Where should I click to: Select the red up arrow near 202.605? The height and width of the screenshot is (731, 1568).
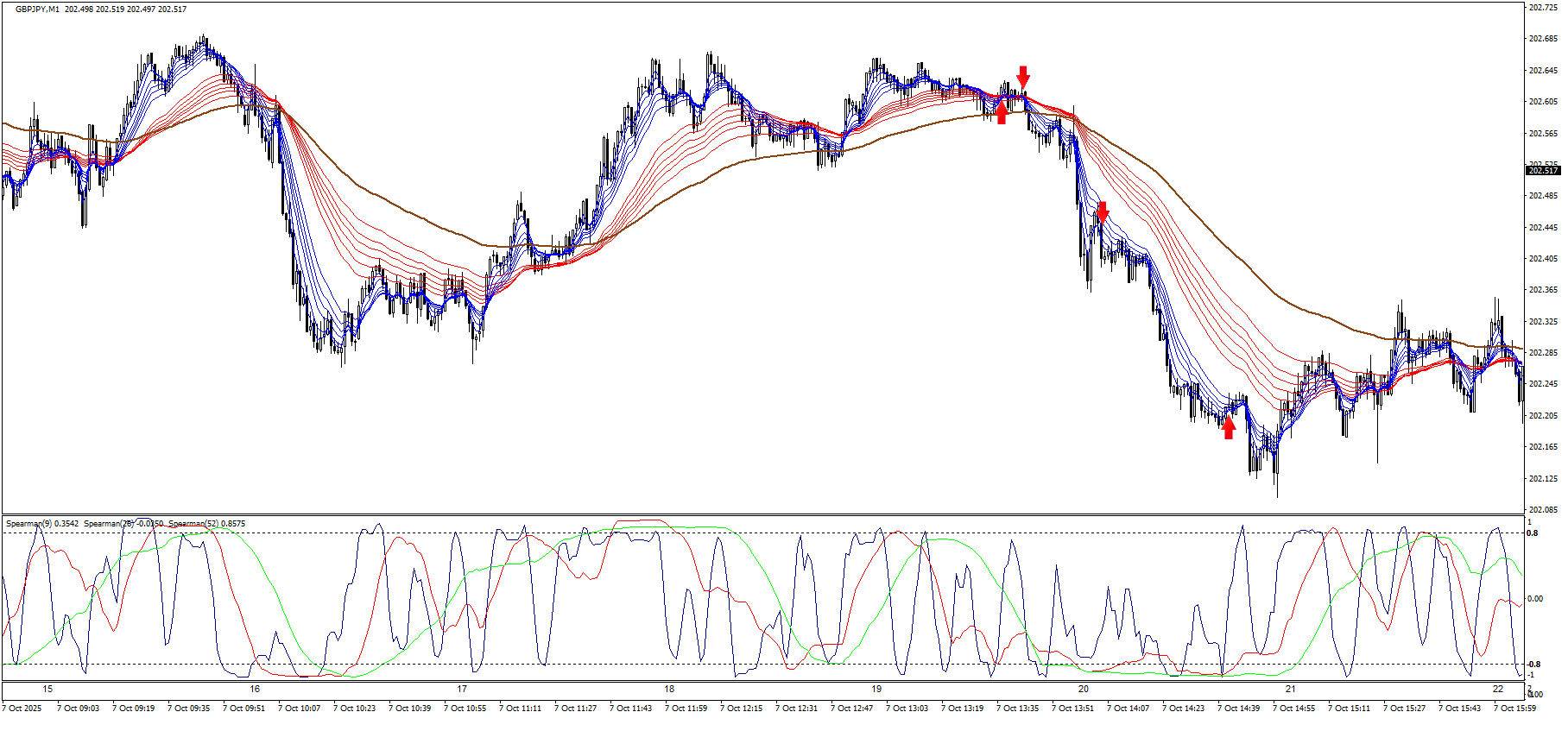pos(1002,112)
